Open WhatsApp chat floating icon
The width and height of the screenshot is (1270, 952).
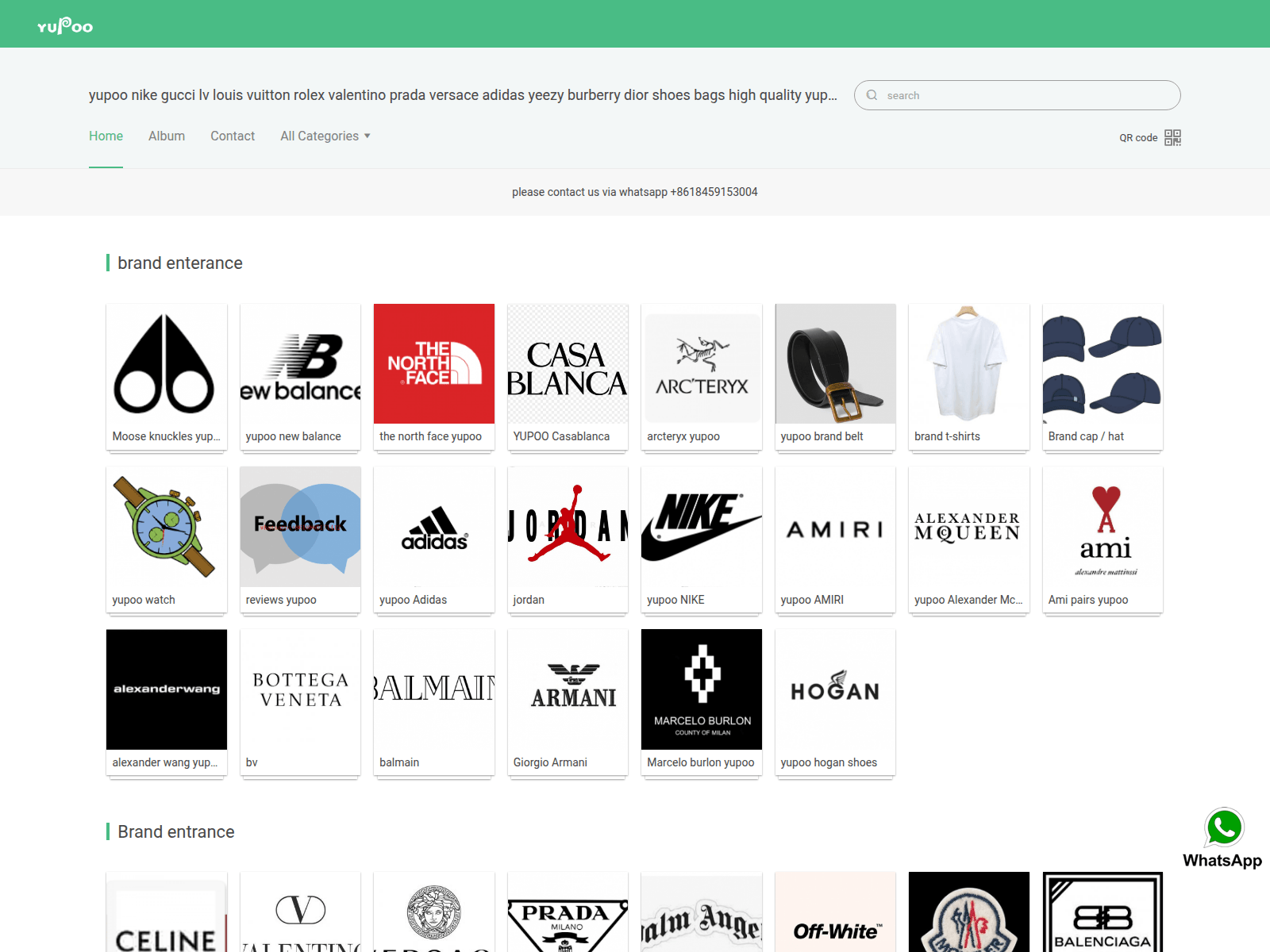click(x=1223, y=838)
